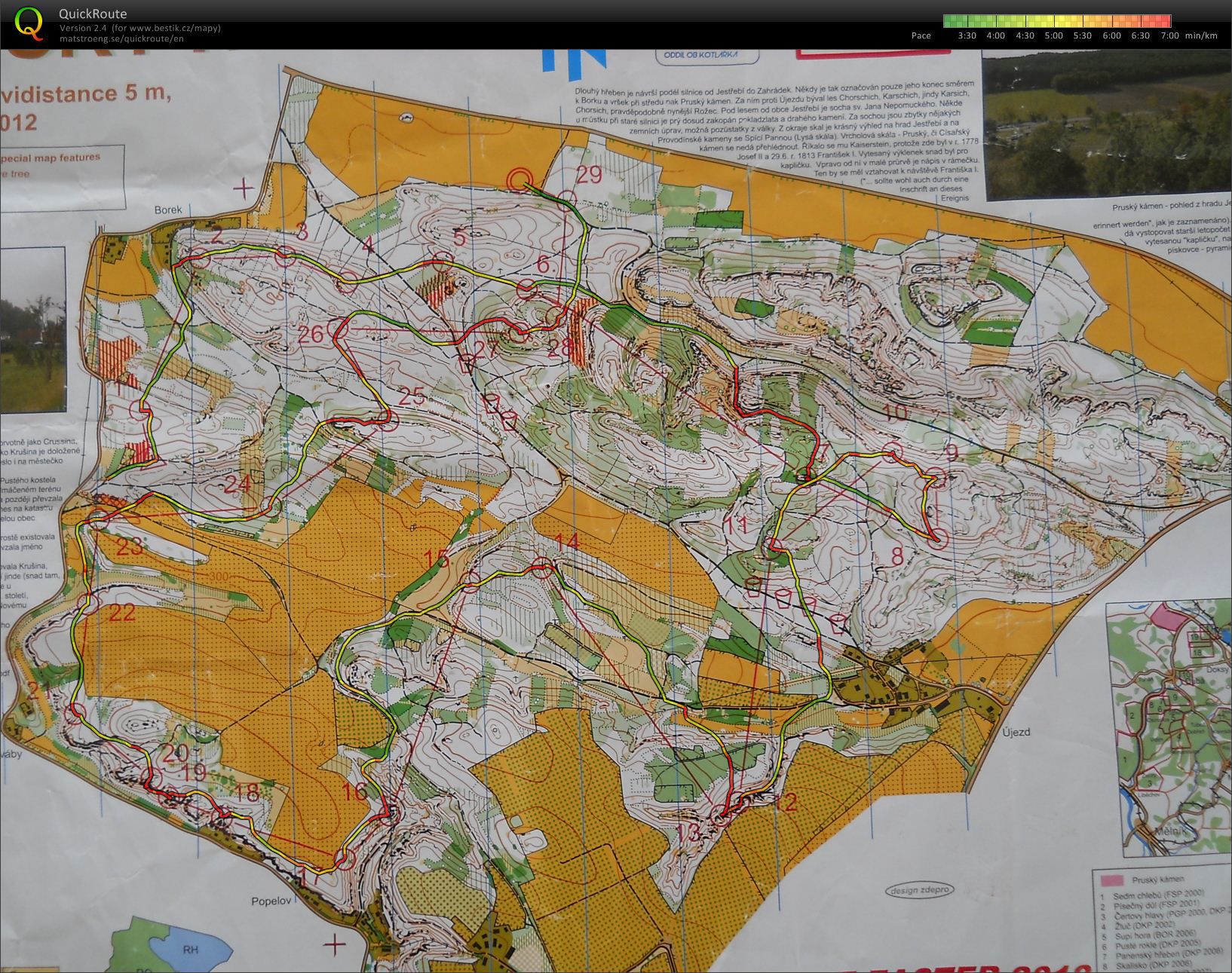Click the Pruský kámen legend heading
Viewport: 1232px width, 973px height.
(x=1157, y=879)
